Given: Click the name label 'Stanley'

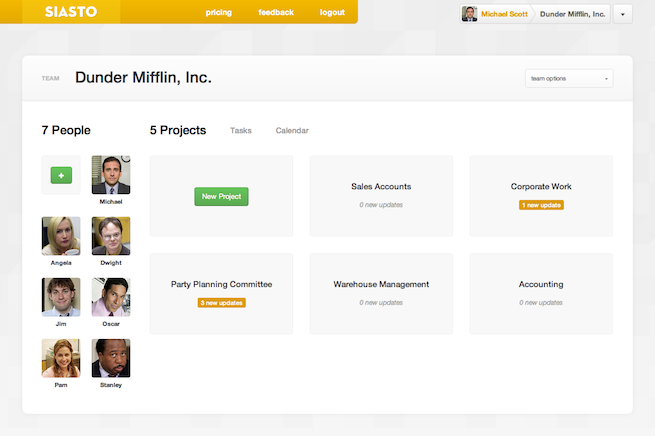Looking at the screenshot, I should (111, 385).
